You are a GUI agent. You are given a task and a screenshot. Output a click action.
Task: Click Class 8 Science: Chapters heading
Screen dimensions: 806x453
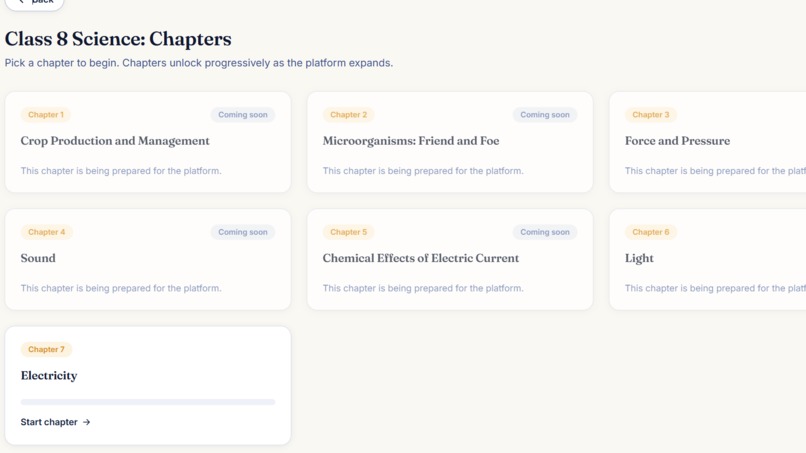118,39
